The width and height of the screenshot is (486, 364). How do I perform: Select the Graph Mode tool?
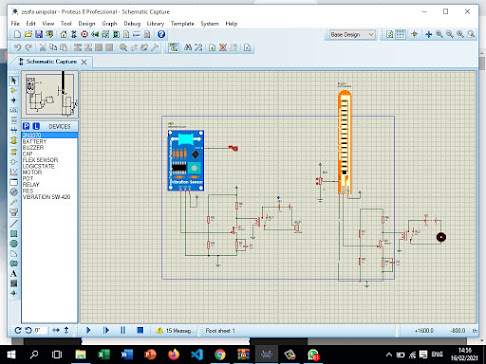coord(14,172)
